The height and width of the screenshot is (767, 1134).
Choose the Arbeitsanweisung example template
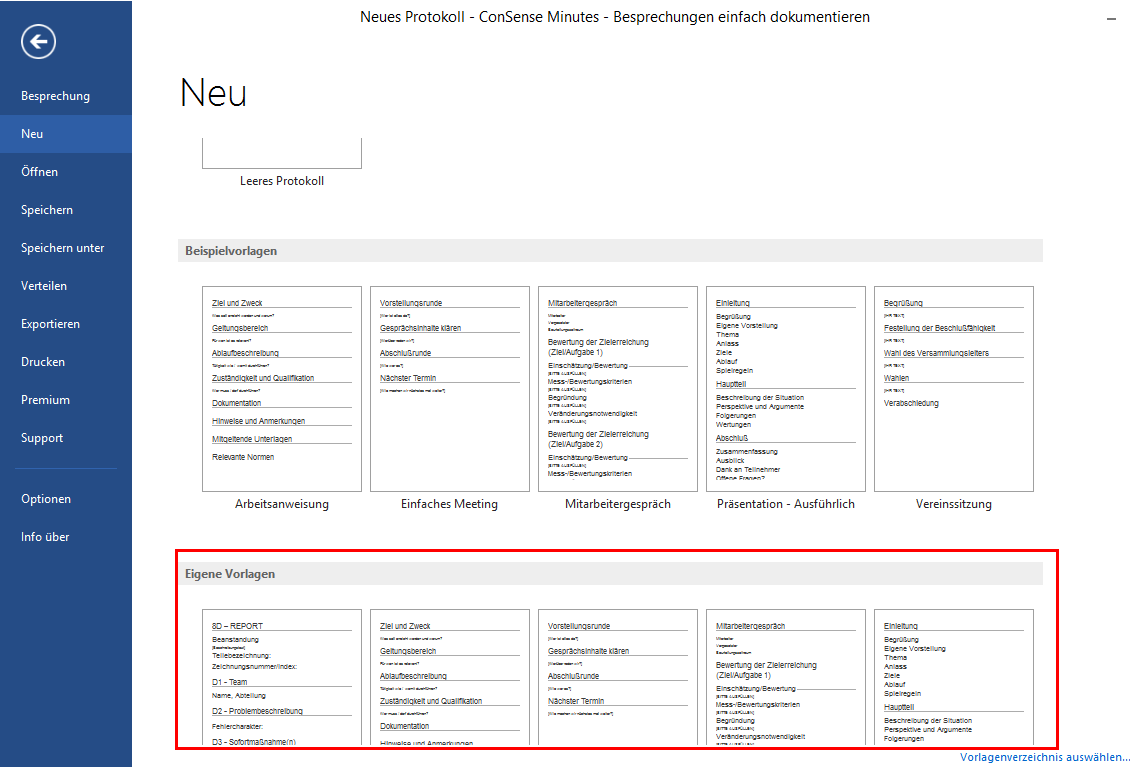(x=282, y=389)
